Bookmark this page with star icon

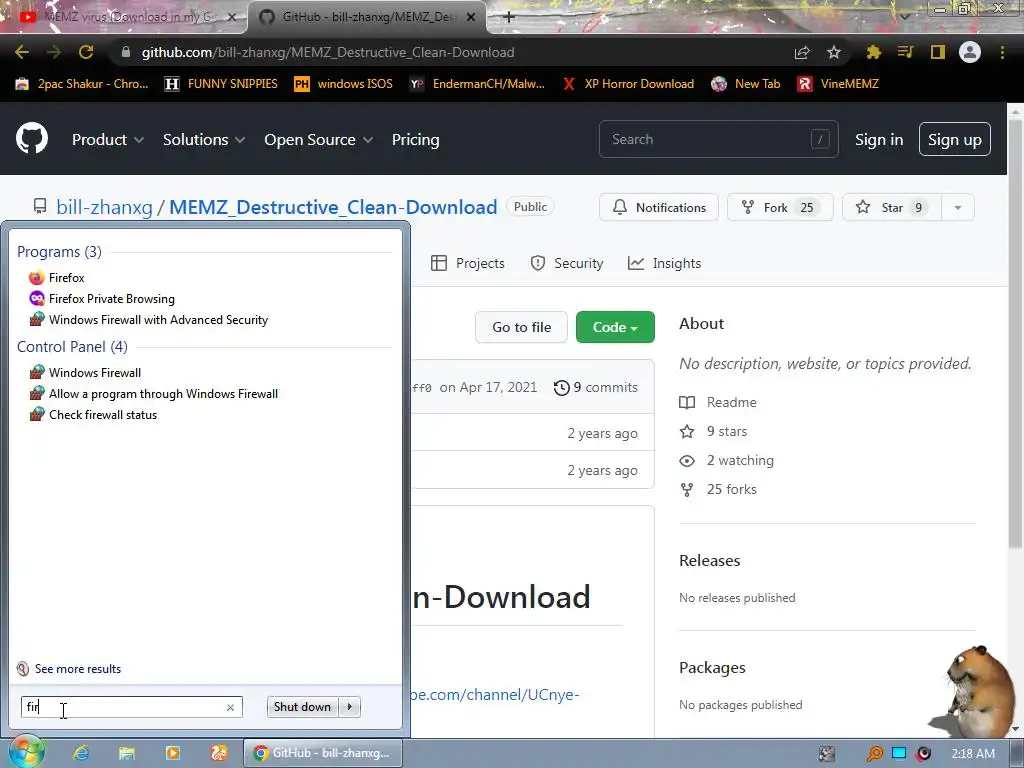coord(834,52)
